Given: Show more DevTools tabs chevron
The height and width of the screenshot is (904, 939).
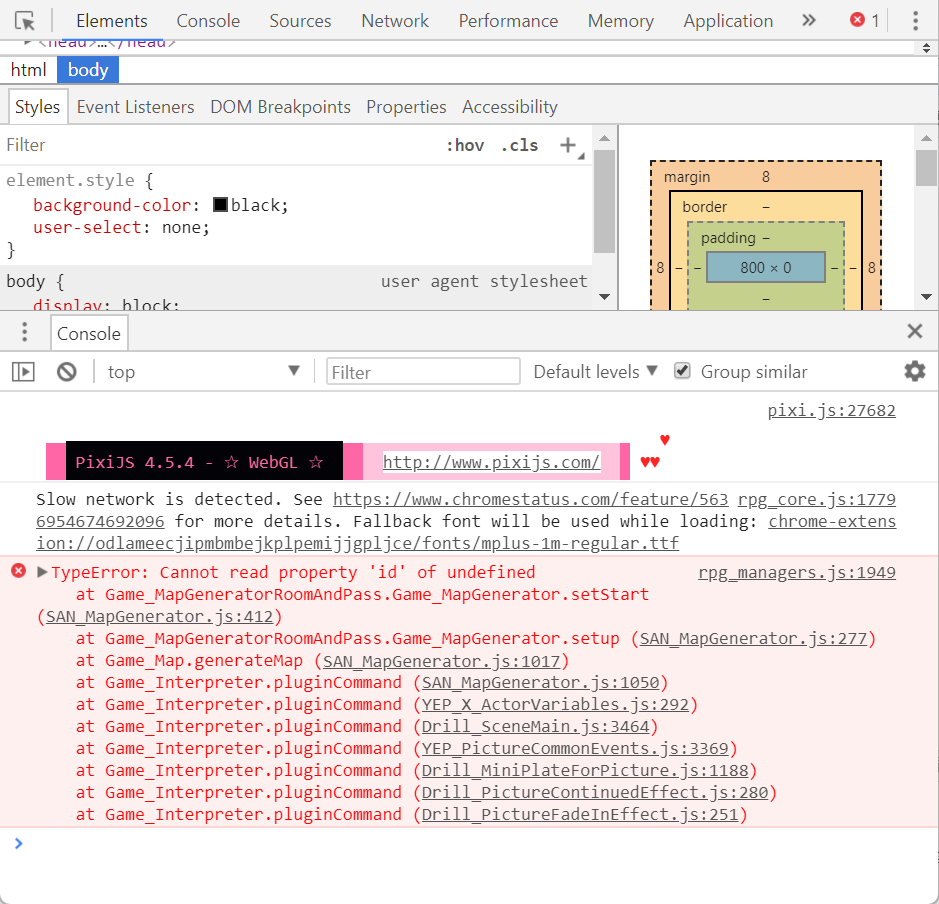Looking at the screenshot, I should pos(808,21).
